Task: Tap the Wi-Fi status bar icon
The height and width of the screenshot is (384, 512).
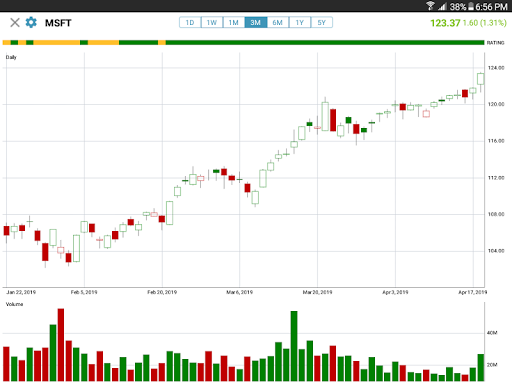Action: click(x=430, y=6)
